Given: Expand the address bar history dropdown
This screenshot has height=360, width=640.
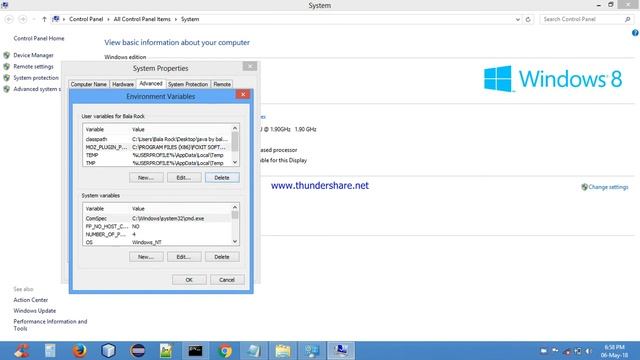Looking at the screenshot, I should point(518,19).
